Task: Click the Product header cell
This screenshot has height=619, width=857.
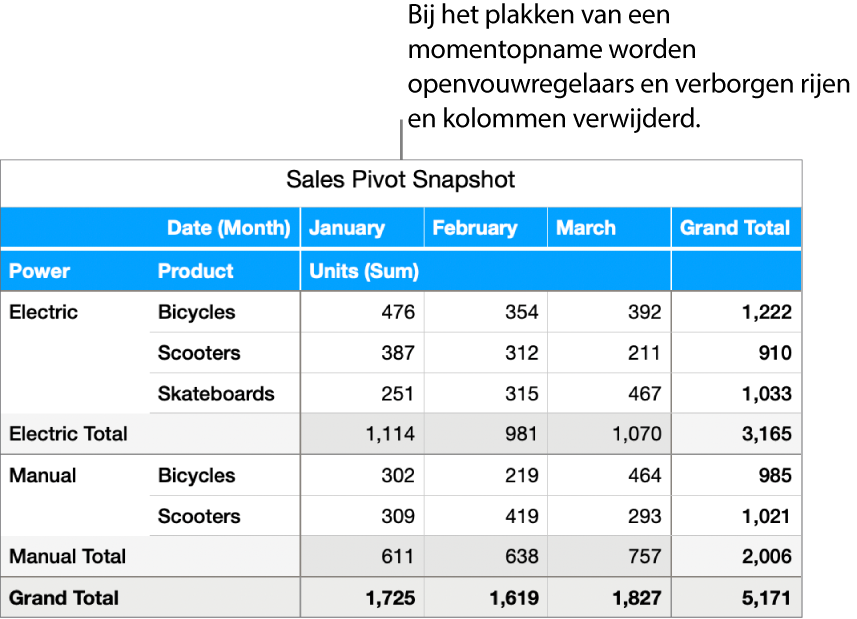Action: pyautogui.click(x=196, y=271)
